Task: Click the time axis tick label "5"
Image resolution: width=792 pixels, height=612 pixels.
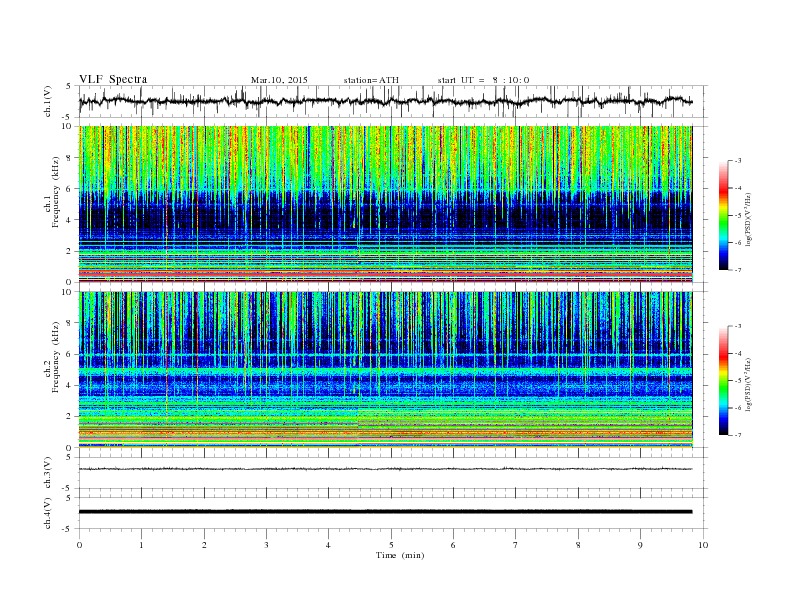Action: pyautogui.click(x=391, y=545)
